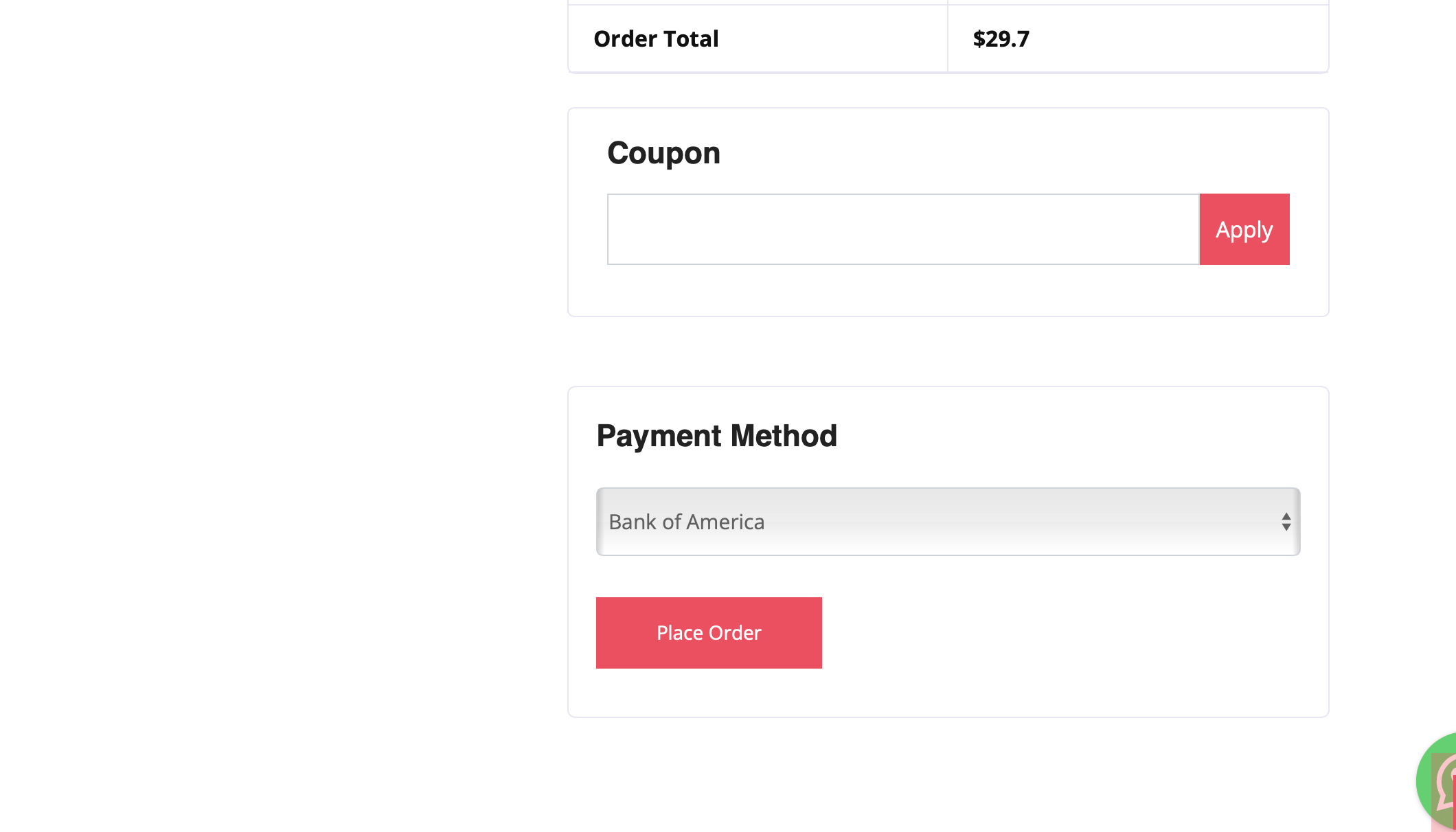The image size is (1456, 832).
Task: Click the gap between Coupon and Payment panels
Action: [948, 351]
